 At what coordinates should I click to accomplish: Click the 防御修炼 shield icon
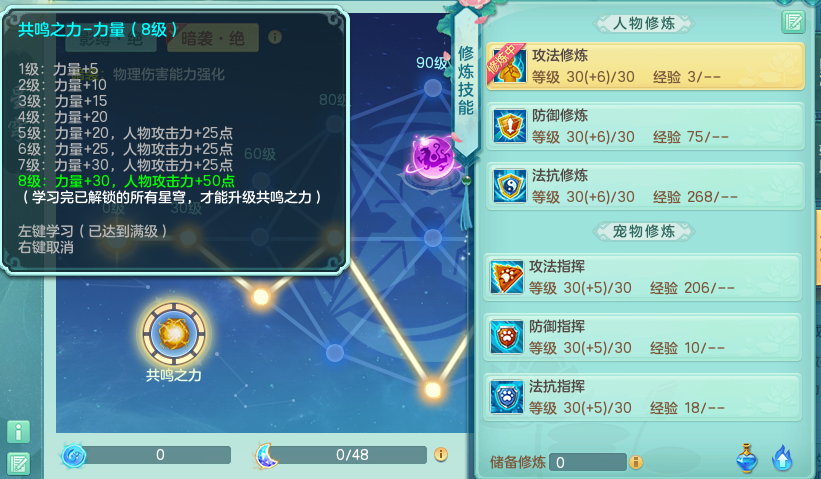click(x=509, y=126)
